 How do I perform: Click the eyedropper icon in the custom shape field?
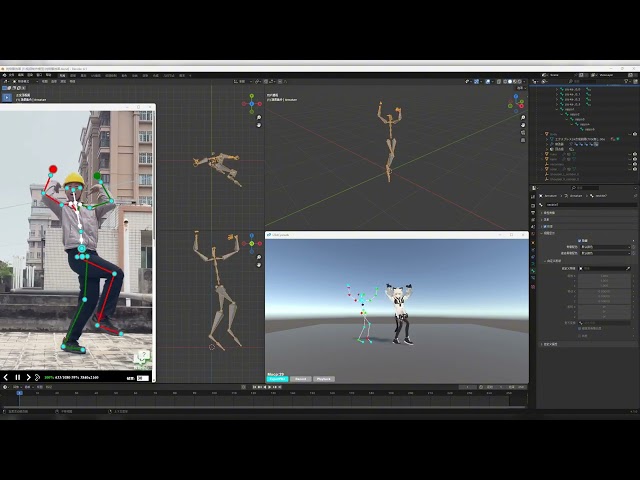tap(628, 269)
